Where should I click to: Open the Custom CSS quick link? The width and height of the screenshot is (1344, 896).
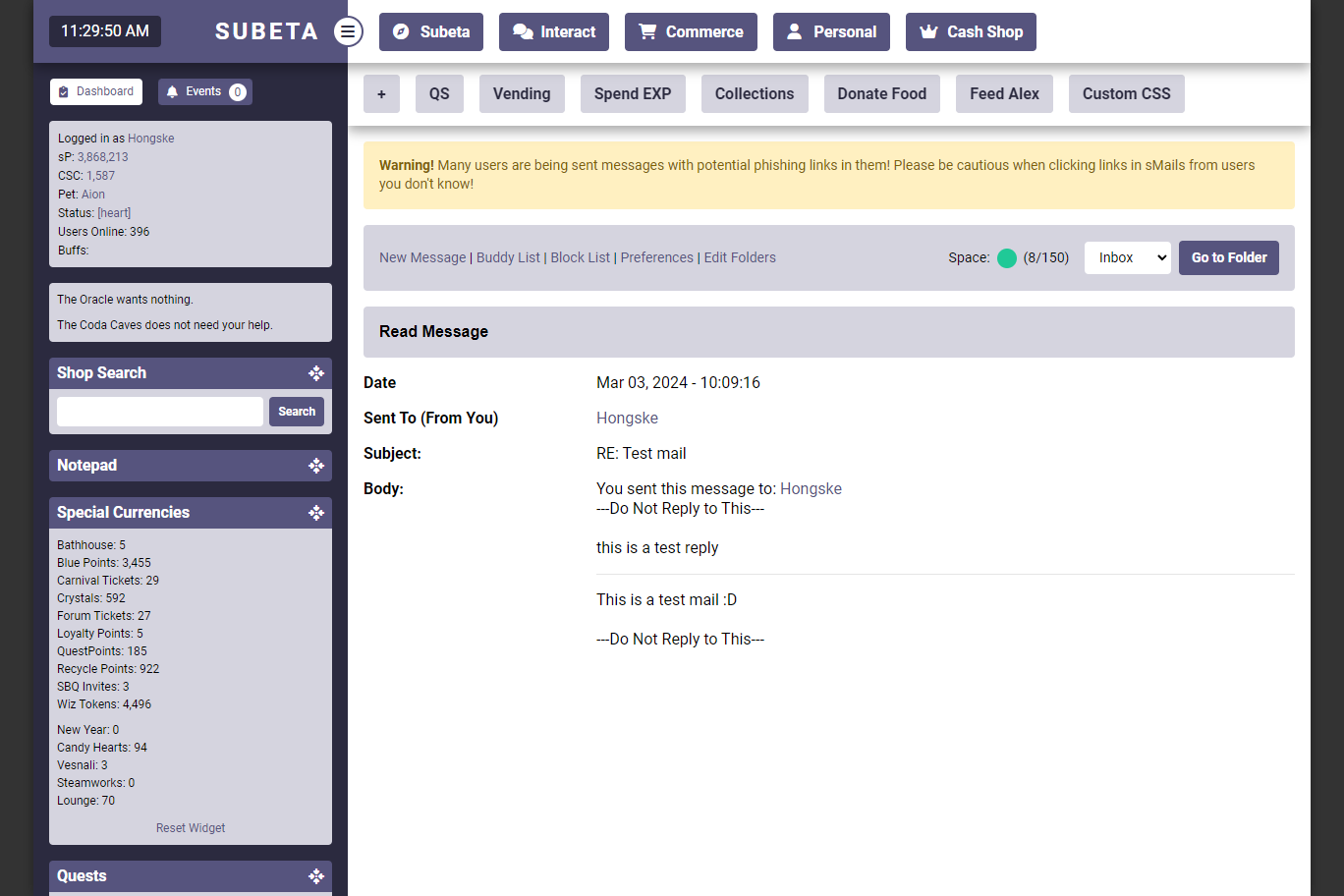pyautogui.click(x=1126, y=94)
